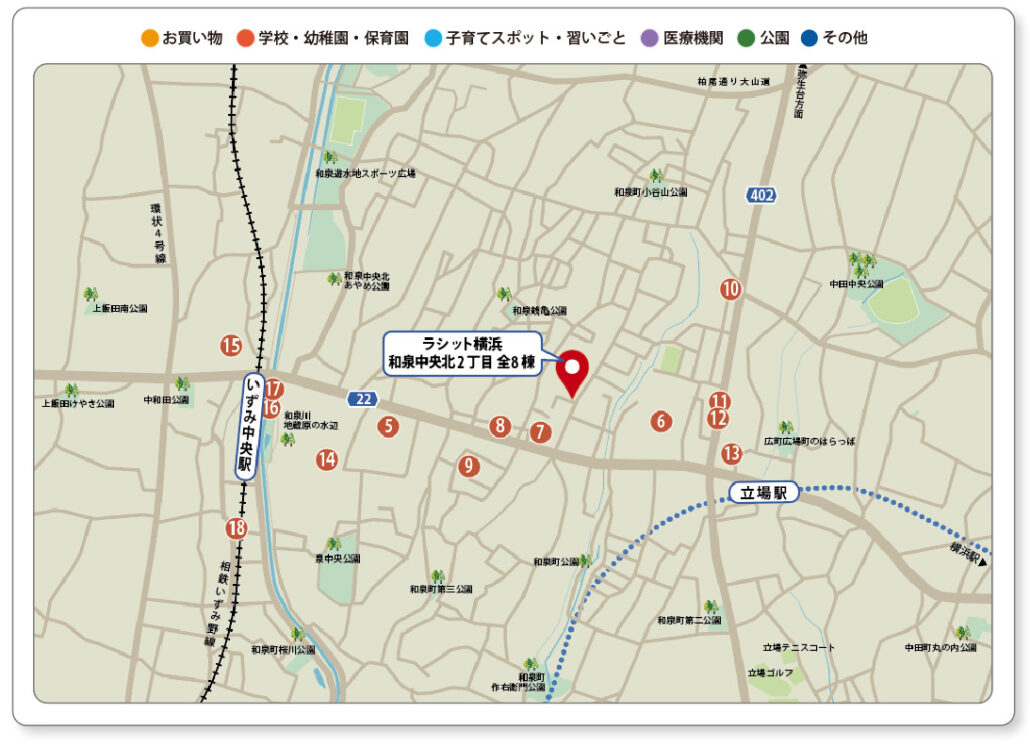Select map marker number 9
The image size is (1030, 746).
coord(468,466)
